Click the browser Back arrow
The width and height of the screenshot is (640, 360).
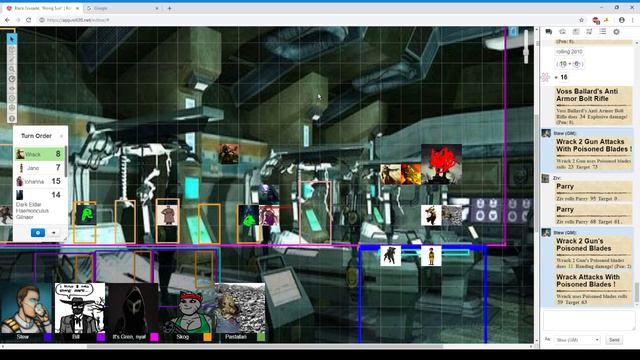tap(7, 20)
